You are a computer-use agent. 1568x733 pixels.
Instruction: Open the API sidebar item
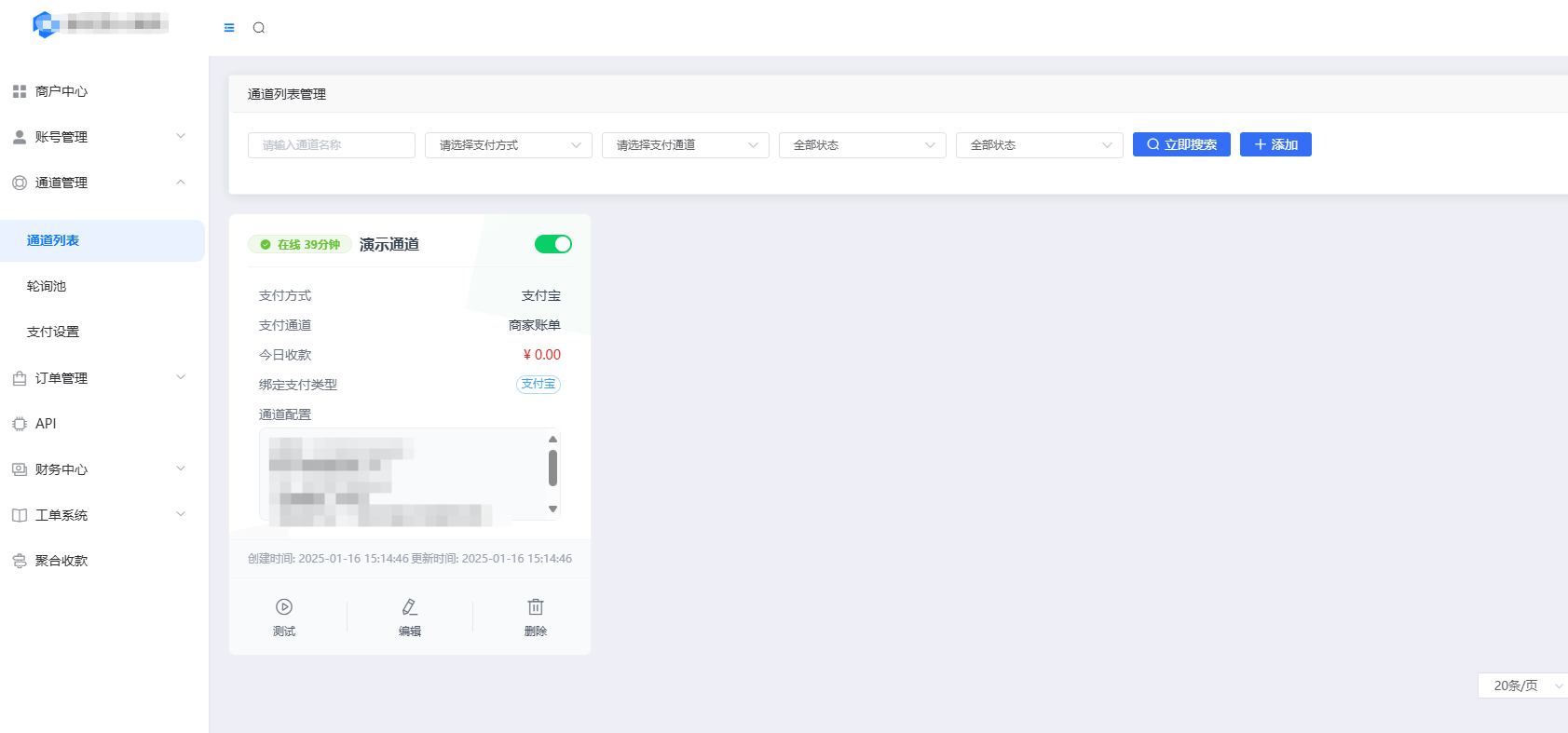pyautogui.click(x=46, y=424)
